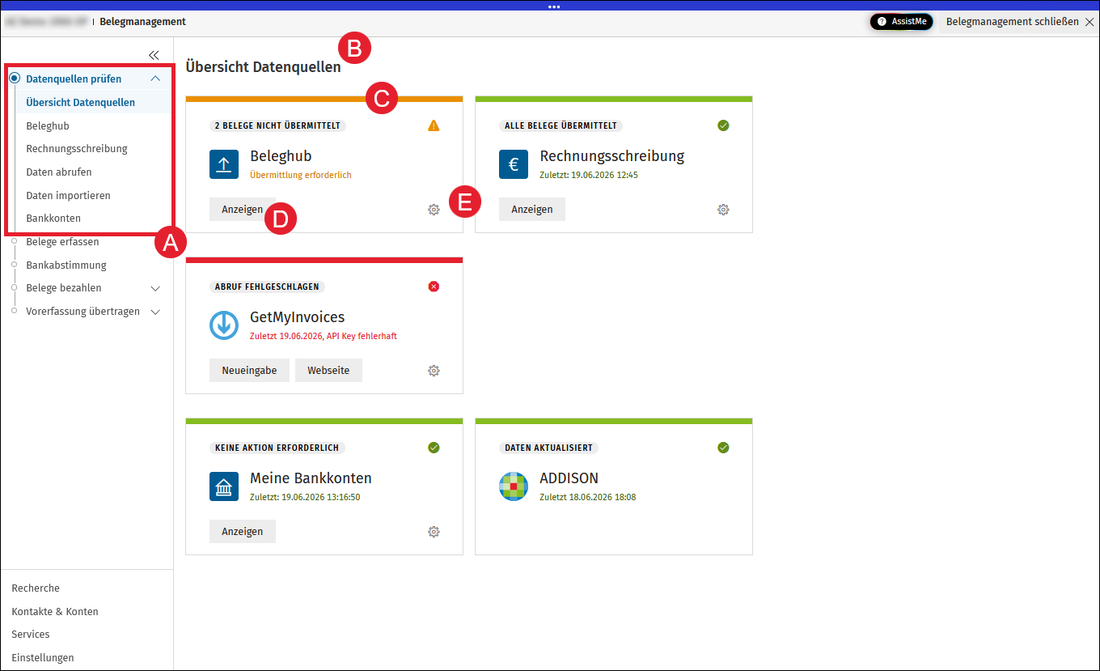Open Services in the bottom menu
This screenshot has height=671, width=1100.
[x=30, y=635]
